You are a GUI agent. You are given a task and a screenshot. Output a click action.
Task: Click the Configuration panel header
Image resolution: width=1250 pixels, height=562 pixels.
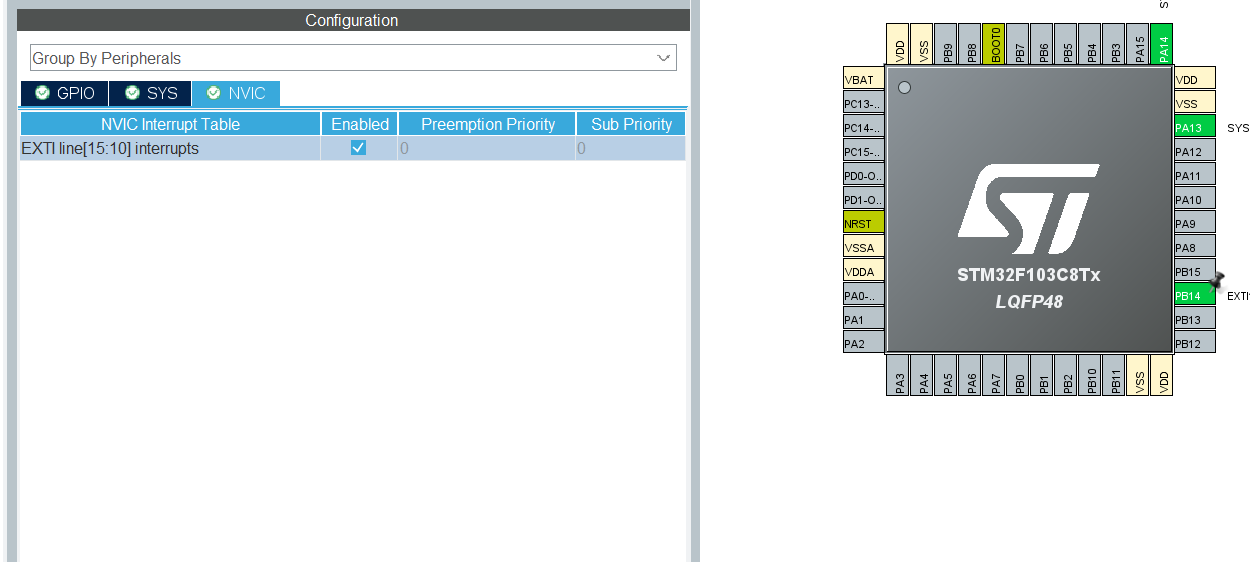352,20
